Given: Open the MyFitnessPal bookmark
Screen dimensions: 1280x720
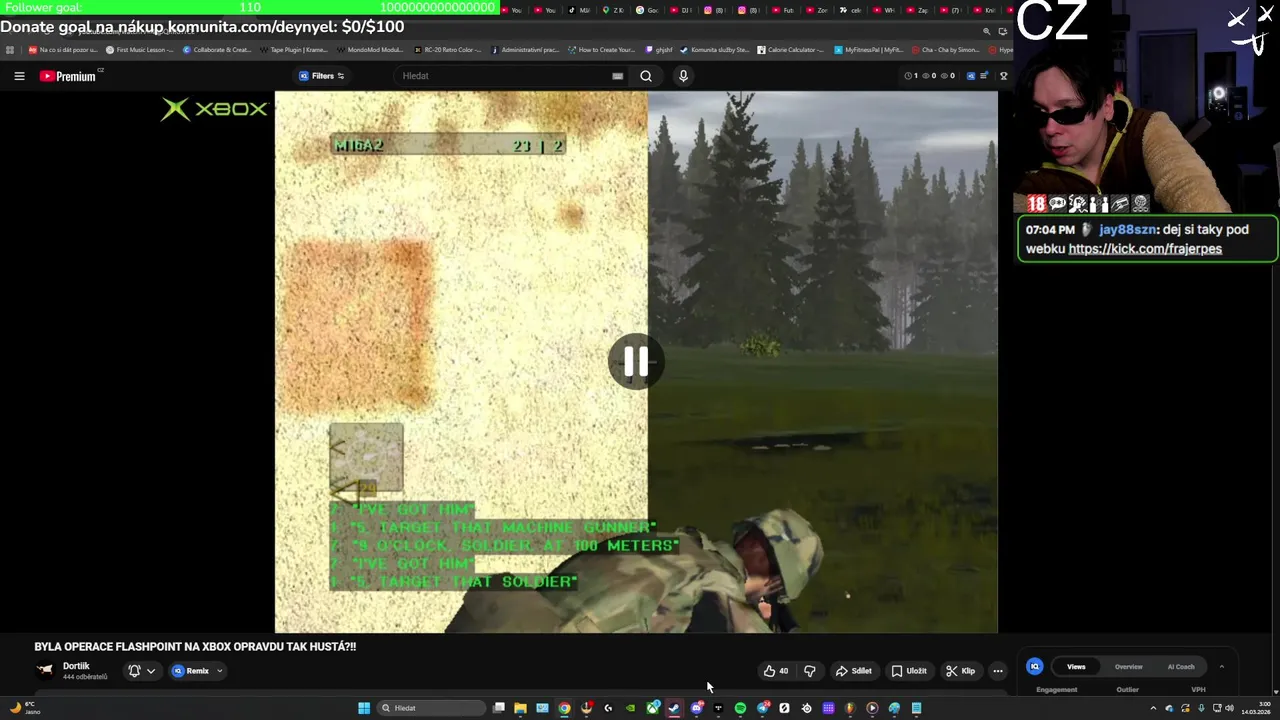Looking at the screenshot, I should point(868,49).
